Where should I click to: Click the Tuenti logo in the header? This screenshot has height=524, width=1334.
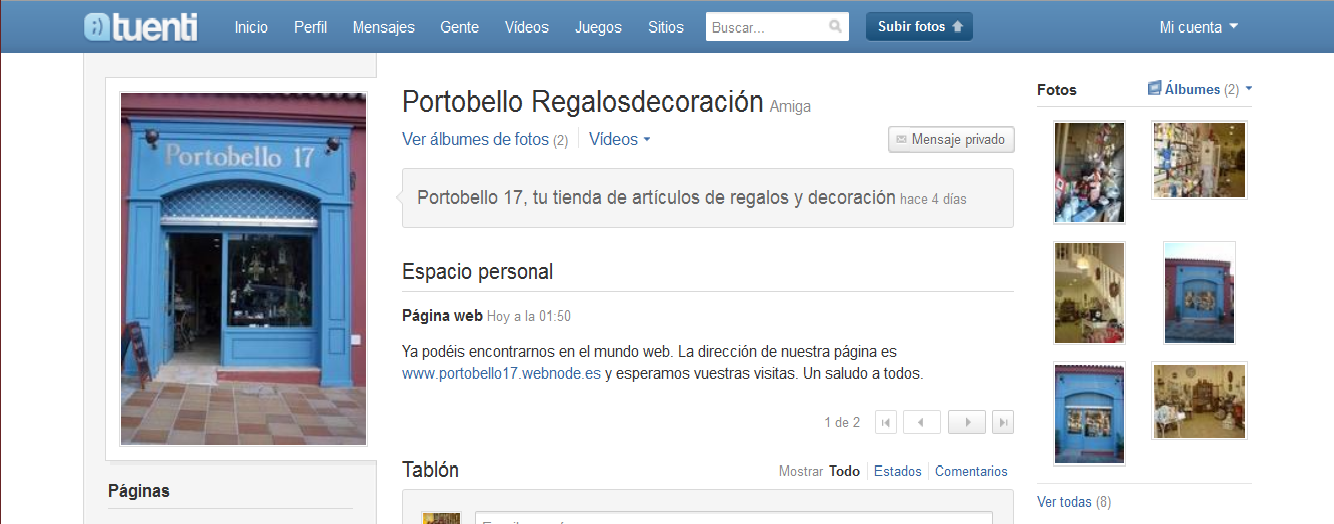(x=141, y=27)
